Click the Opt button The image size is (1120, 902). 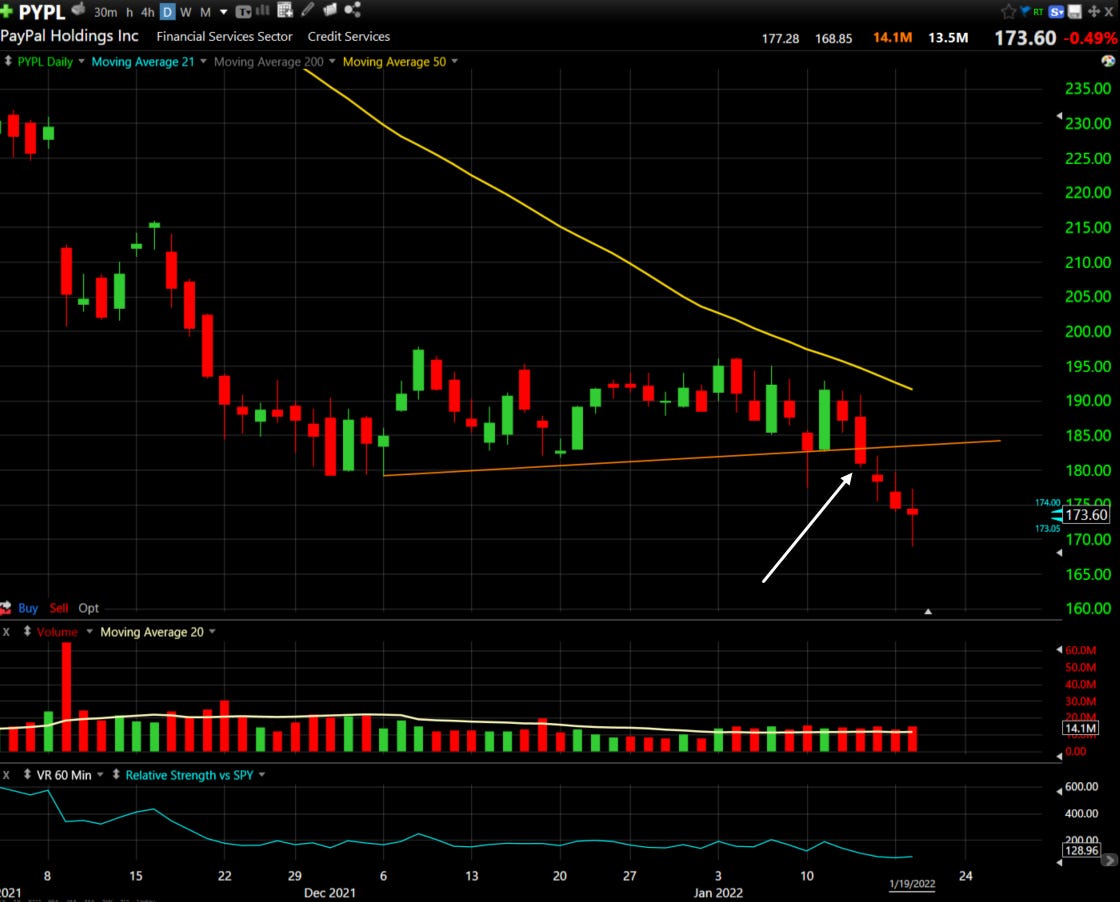[89, 608]
